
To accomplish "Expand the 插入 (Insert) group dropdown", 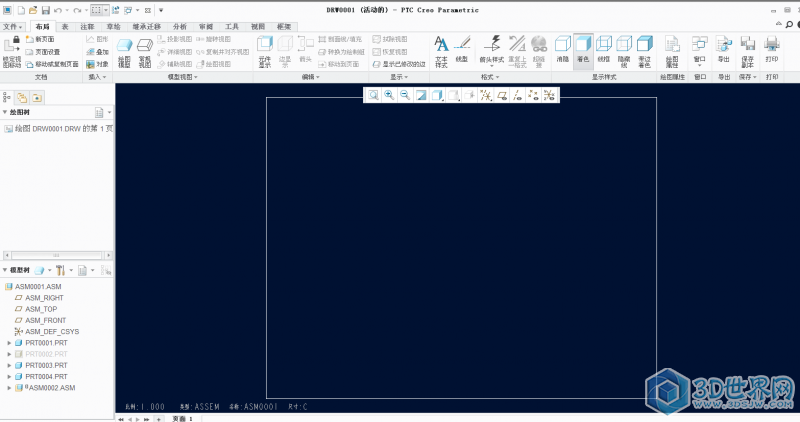I will 97,77.
